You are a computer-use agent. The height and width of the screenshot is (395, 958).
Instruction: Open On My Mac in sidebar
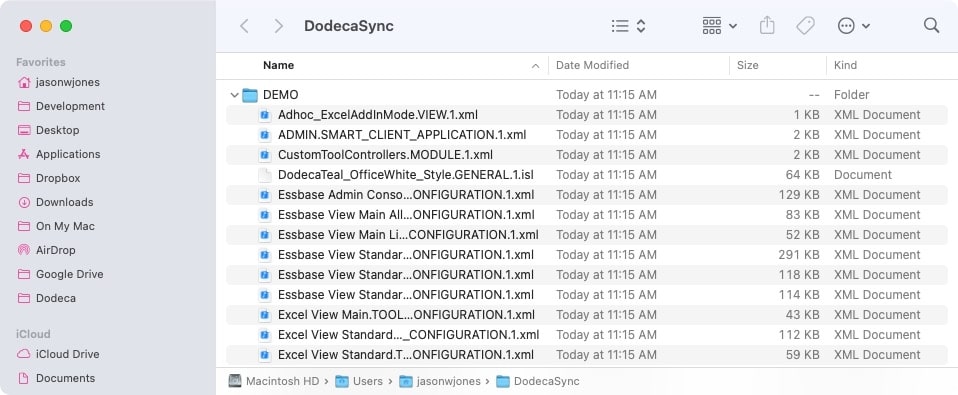coord(65,226)
